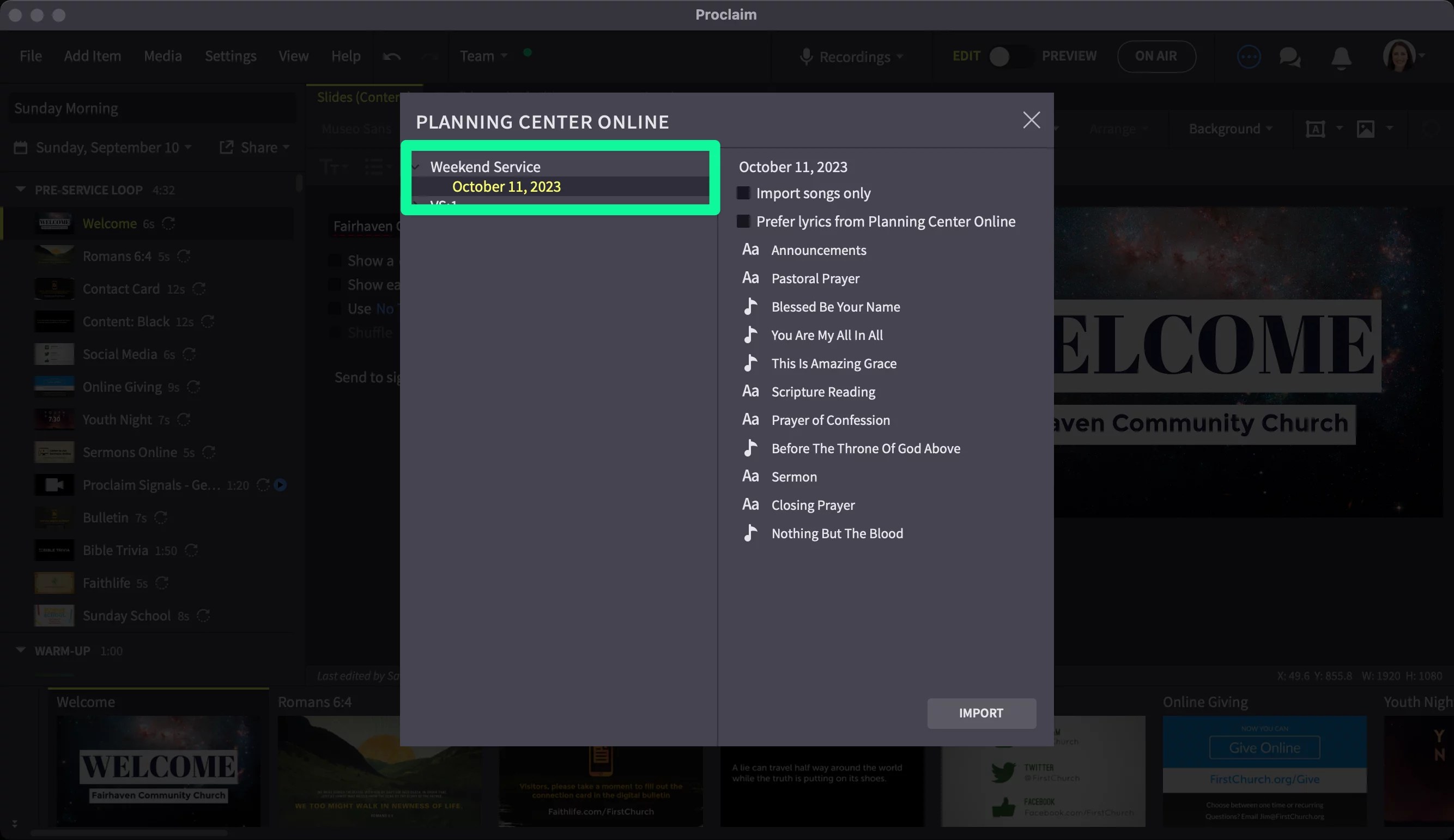The height and width of the screenshot is (840, 1454).
Task: Click the blue ellipsis circle icon
Action: coord(1249,57)
